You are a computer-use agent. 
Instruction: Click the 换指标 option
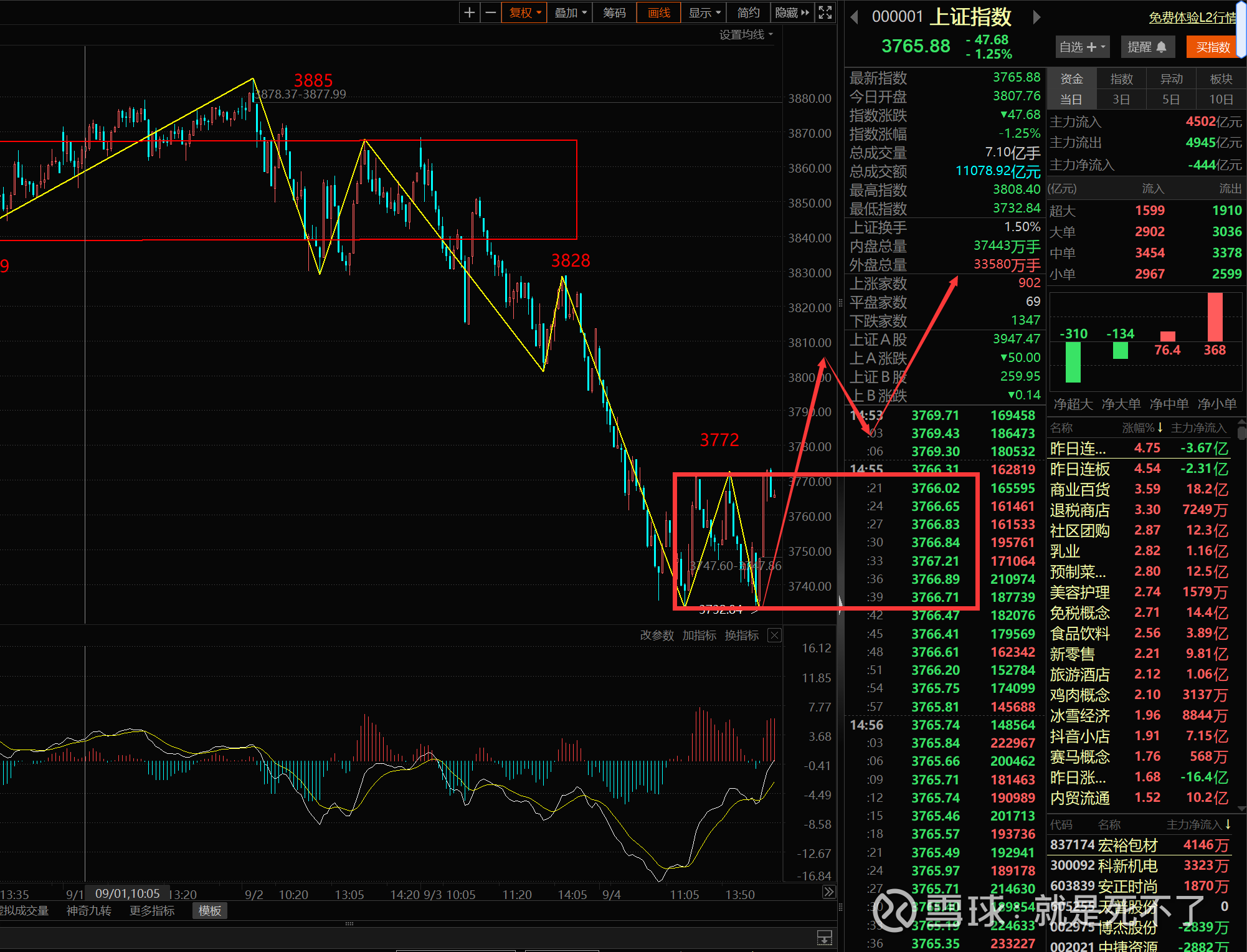coord(741,635)
